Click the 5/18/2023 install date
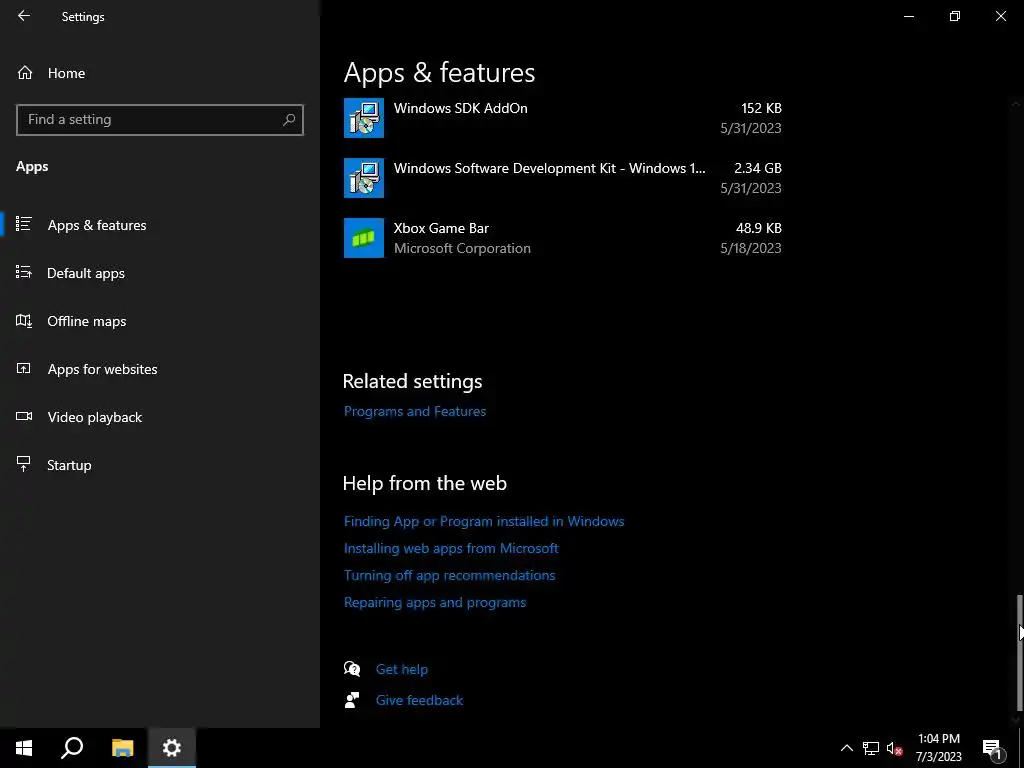 click(x=751, y=248)
